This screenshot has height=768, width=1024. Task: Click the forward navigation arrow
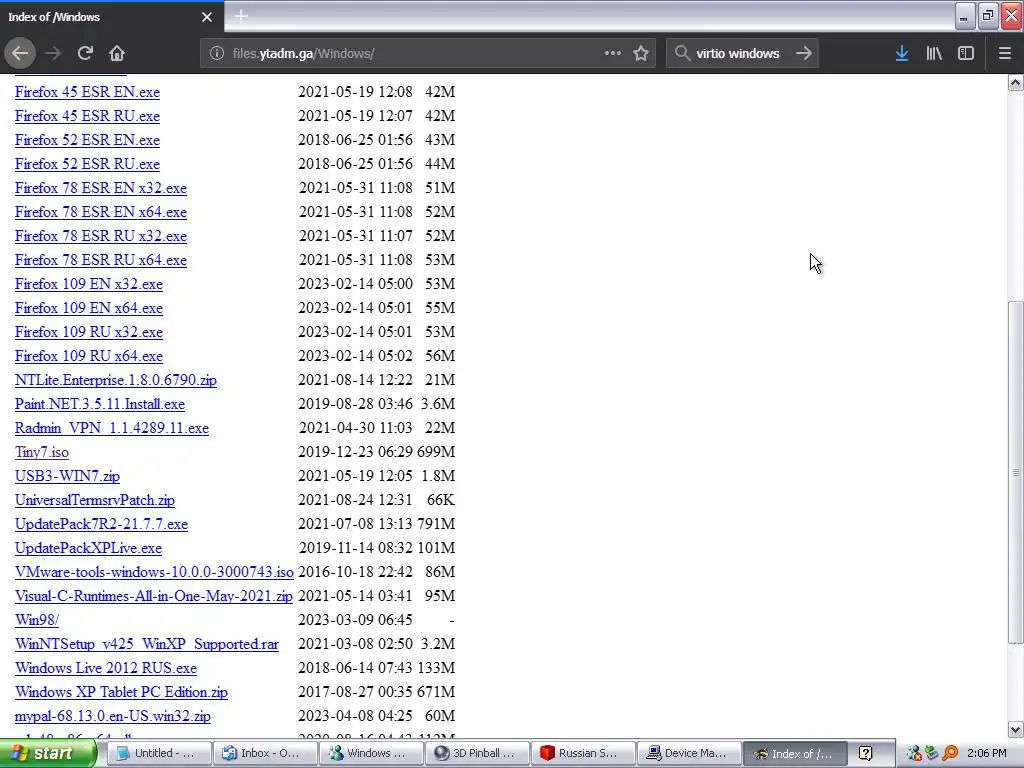pos(53,53)
